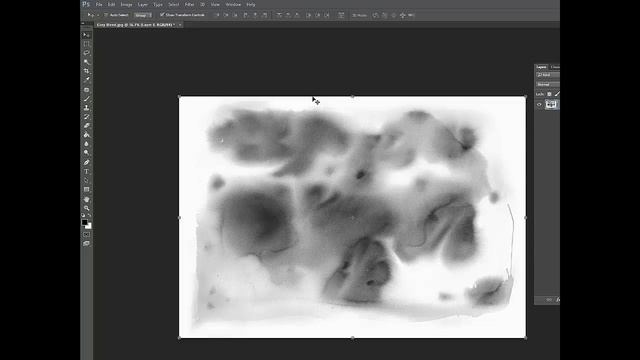640x360 pixels.
Task: Toggle lock image pixels brush icon
Action: (557, 94)
